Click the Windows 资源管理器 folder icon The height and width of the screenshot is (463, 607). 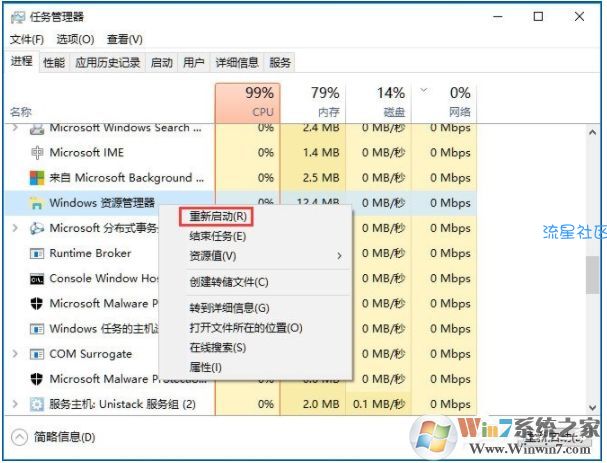pyautogui.click(x=37, y=203)
